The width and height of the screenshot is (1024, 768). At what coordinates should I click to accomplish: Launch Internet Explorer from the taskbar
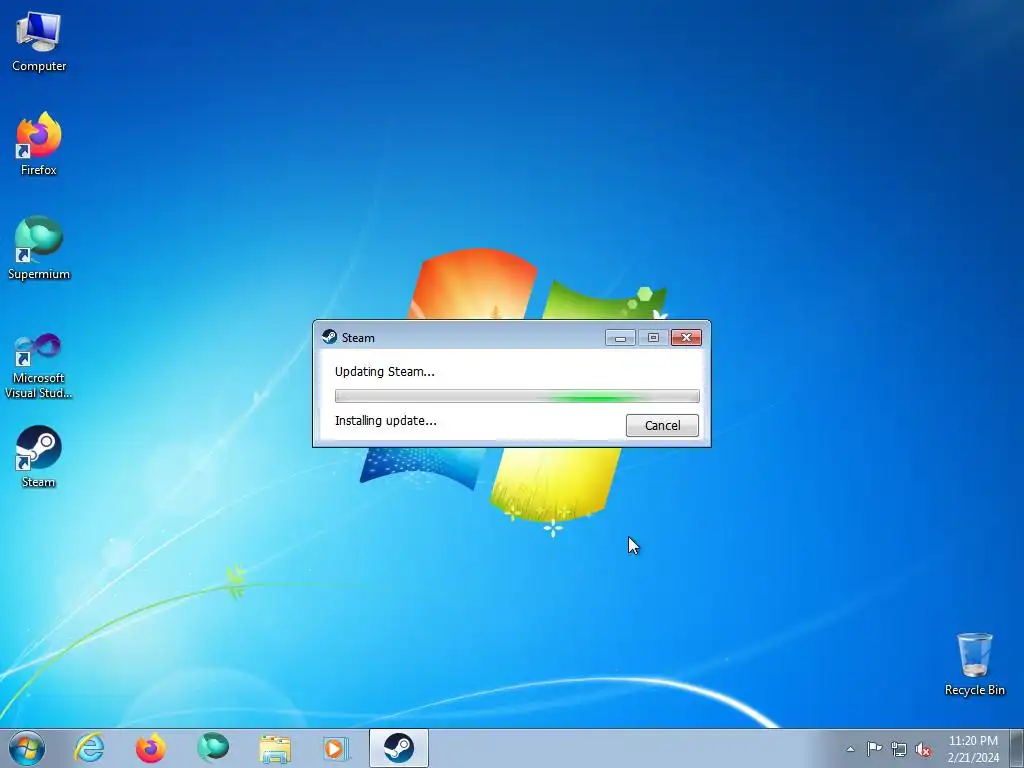click(x=89, y=748)
